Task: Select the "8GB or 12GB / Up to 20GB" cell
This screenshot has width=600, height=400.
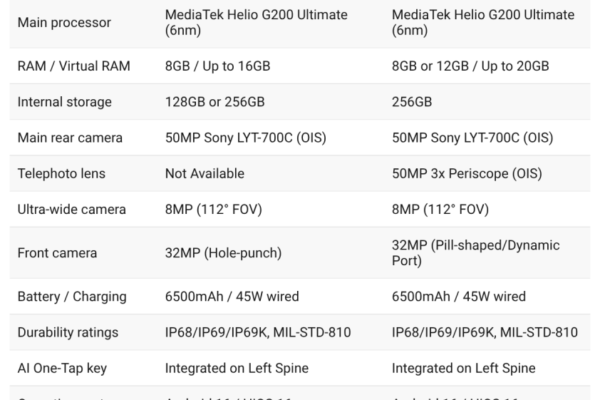Action: point(470,66)
